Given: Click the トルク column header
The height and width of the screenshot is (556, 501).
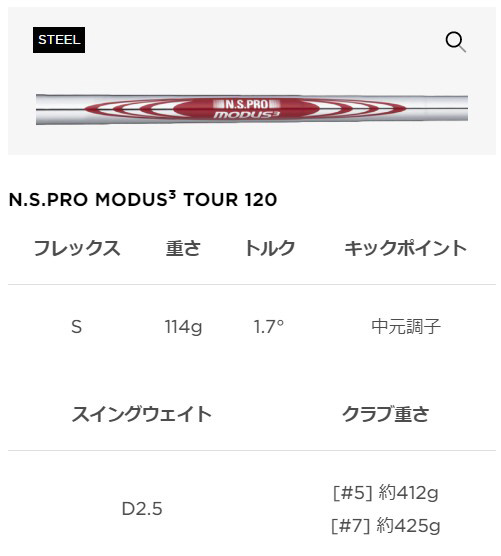Looking at the screenshot, I should click(270, 248).
